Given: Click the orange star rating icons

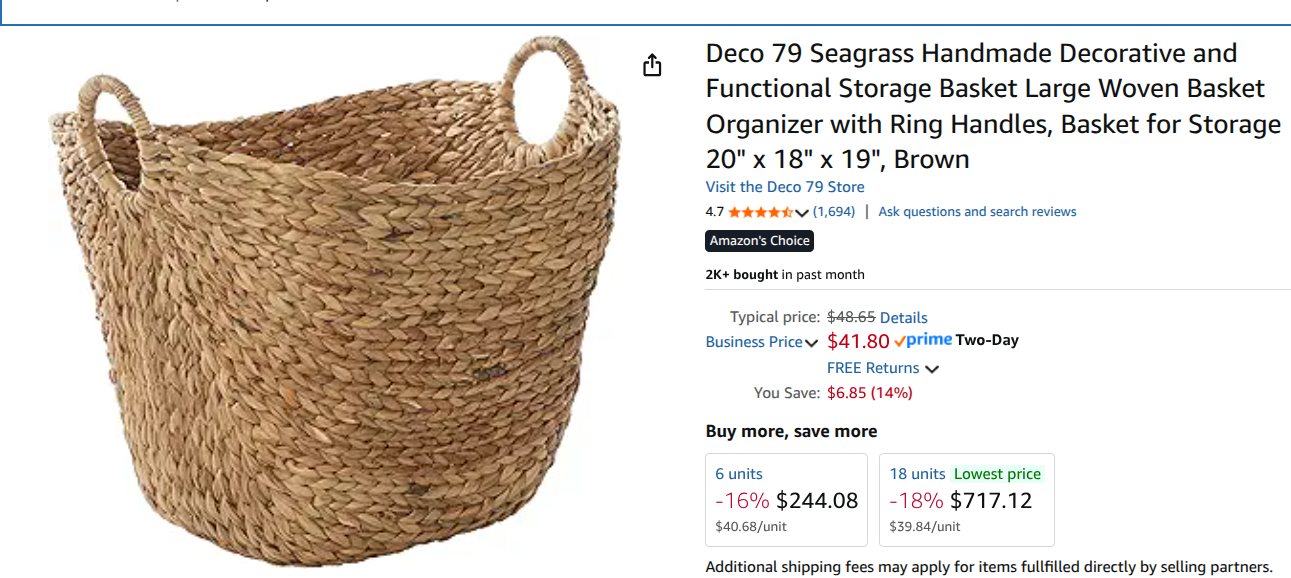Looking at the screenshot, I should pos(760,212).
